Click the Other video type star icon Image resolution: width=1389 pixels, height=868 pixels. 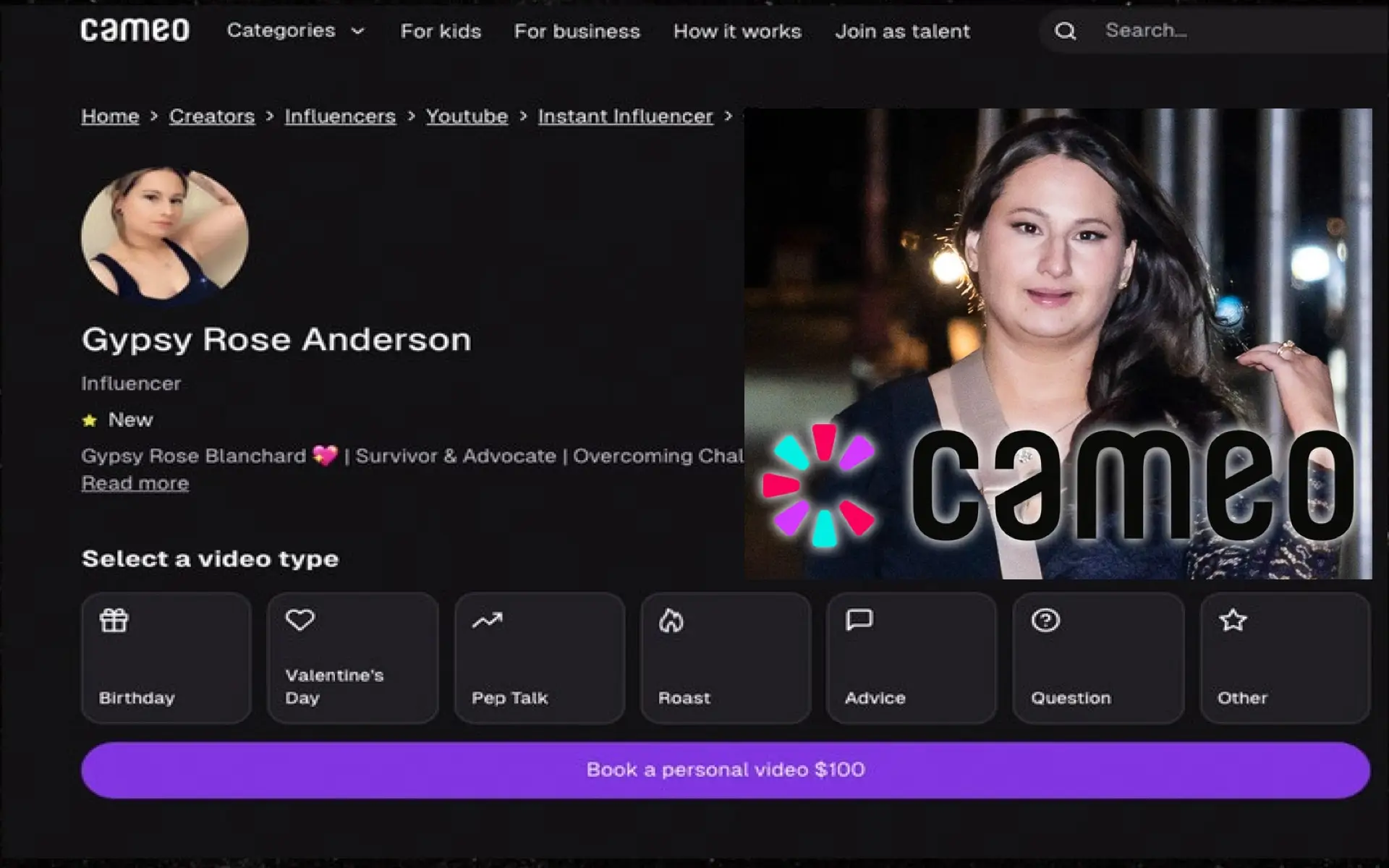[1232, 620]
